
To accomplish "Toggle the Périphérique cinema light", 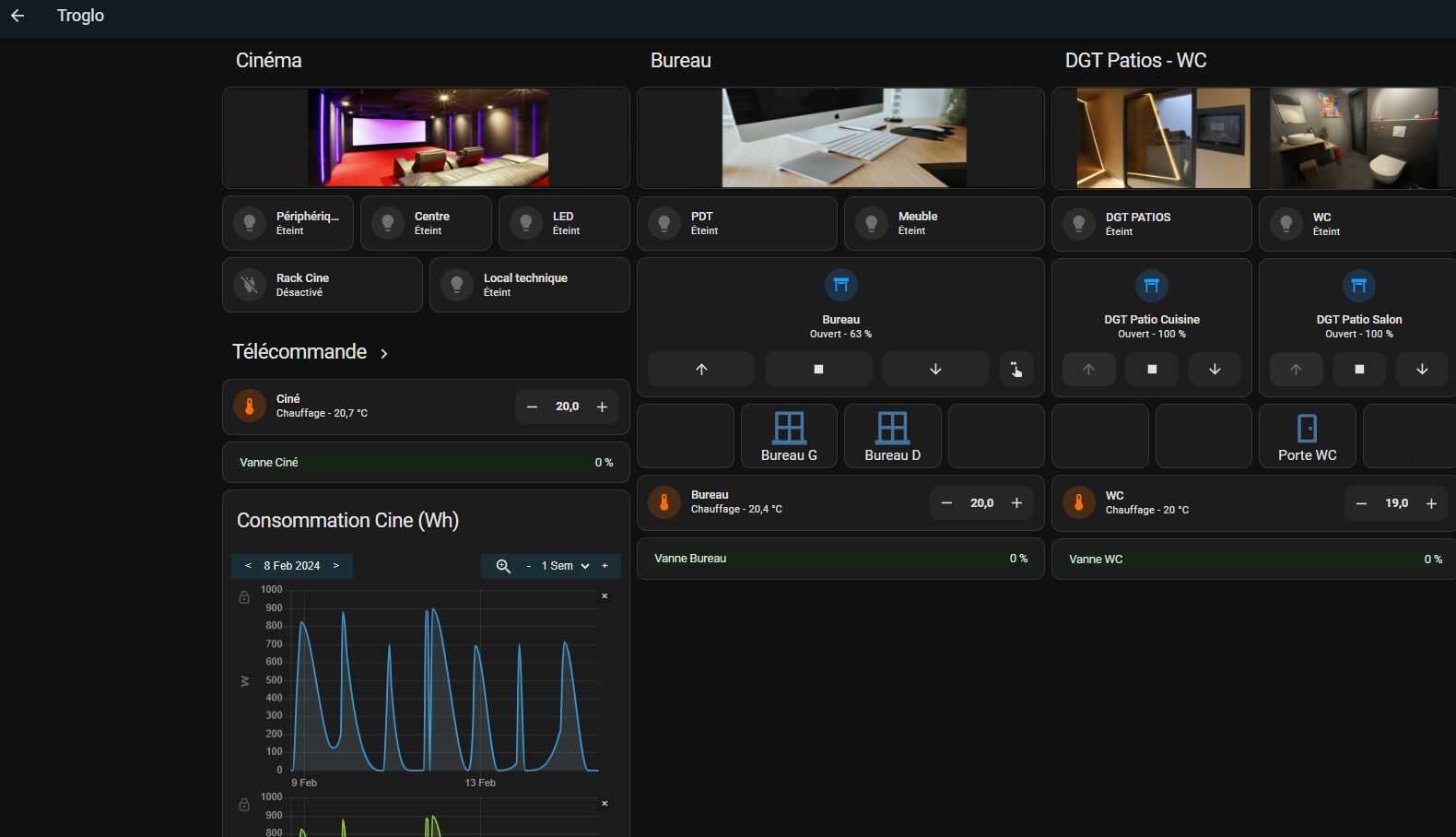I will click(x=288, y=223).
